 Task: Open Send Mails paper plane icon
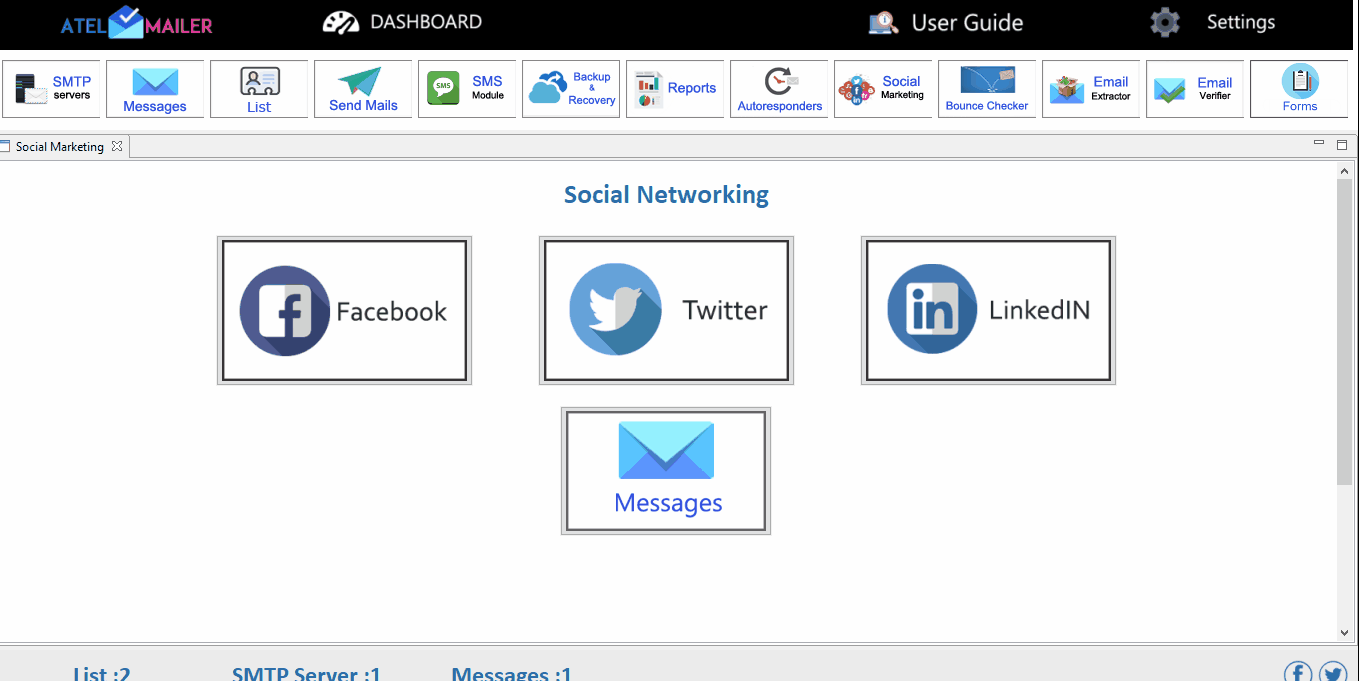pyautogui.click(x=363, y=89)
